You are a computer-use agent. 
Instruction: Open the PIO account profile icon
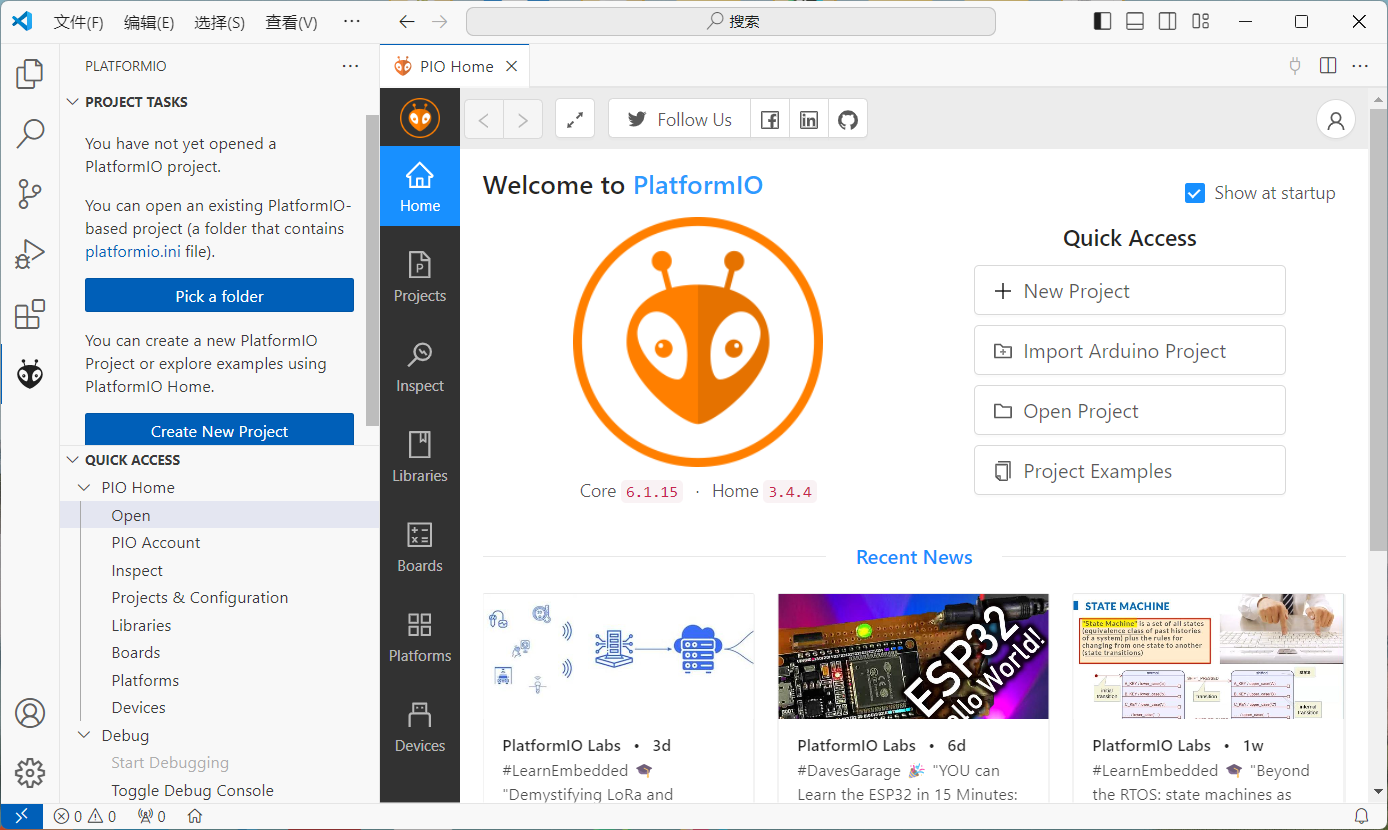[1335, 120]
